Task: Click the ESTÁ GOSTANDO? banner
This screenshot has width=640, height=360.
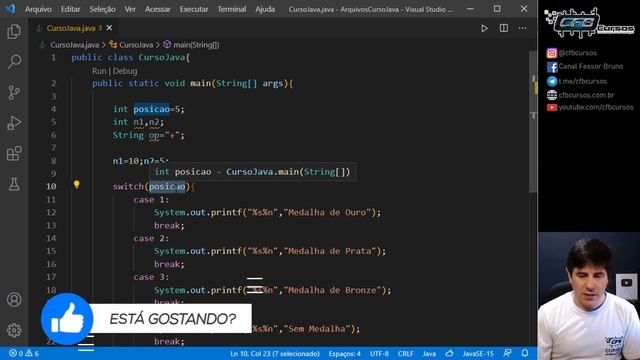Action: click(172, 319)
